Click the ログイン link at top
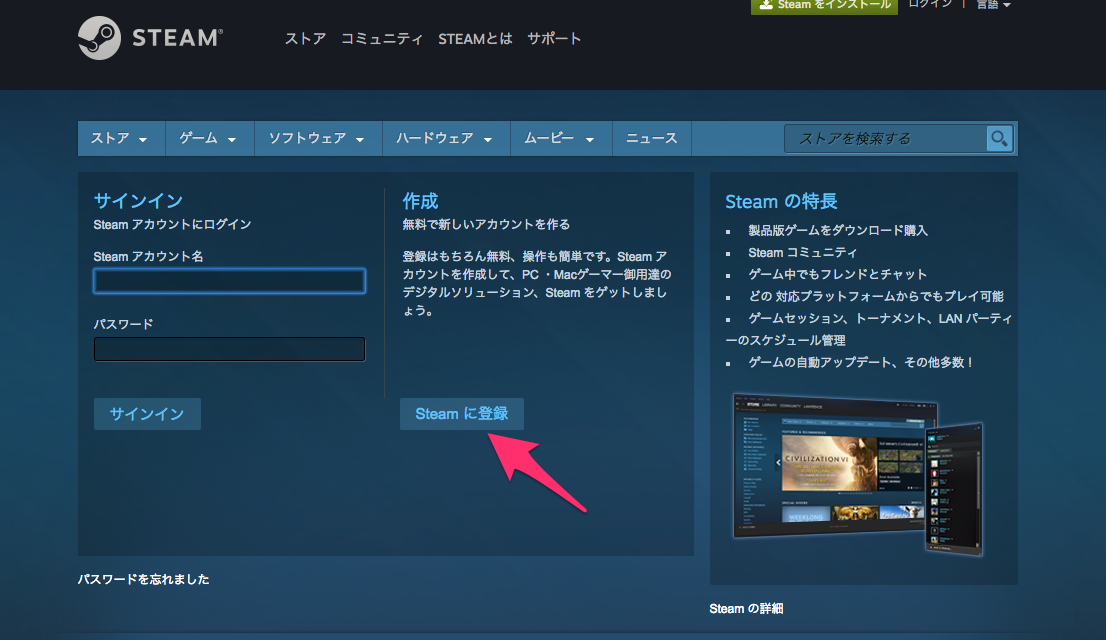 click(930, 4)
